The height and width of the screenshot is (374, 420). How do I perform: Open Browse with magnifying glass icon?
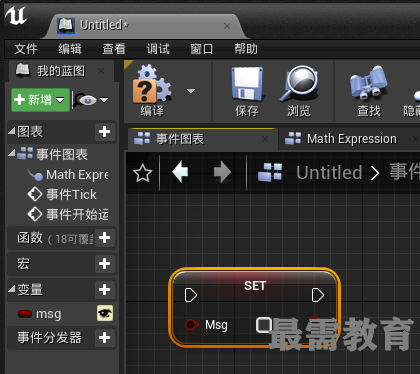click(299, 83)
